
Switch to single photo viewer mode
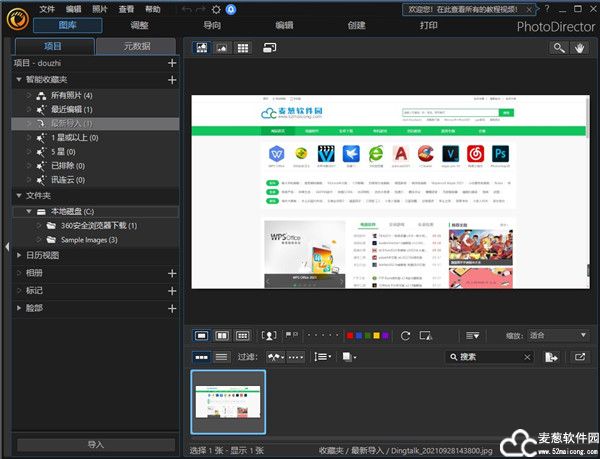201,335
